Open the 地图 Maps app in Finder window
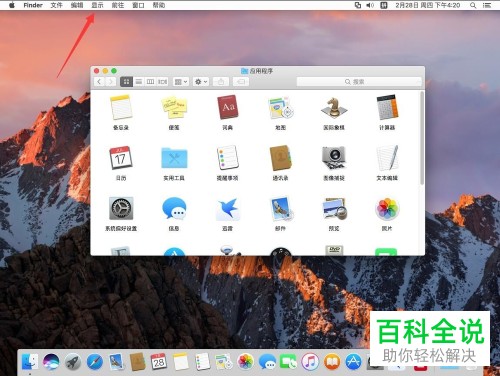Viewport: 500px width, 376px height. (280, 107)
